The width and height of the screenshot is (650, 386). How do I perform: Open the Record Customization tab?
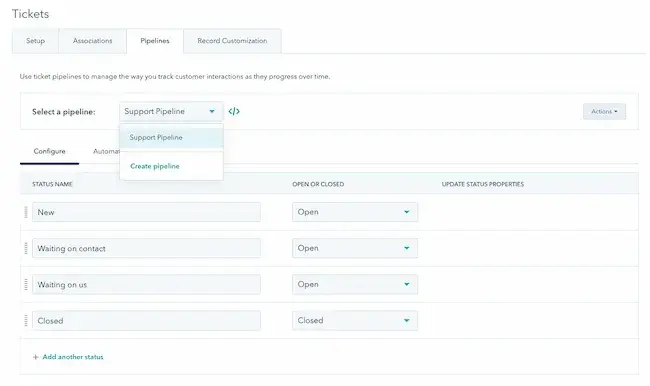click(232, 41)
